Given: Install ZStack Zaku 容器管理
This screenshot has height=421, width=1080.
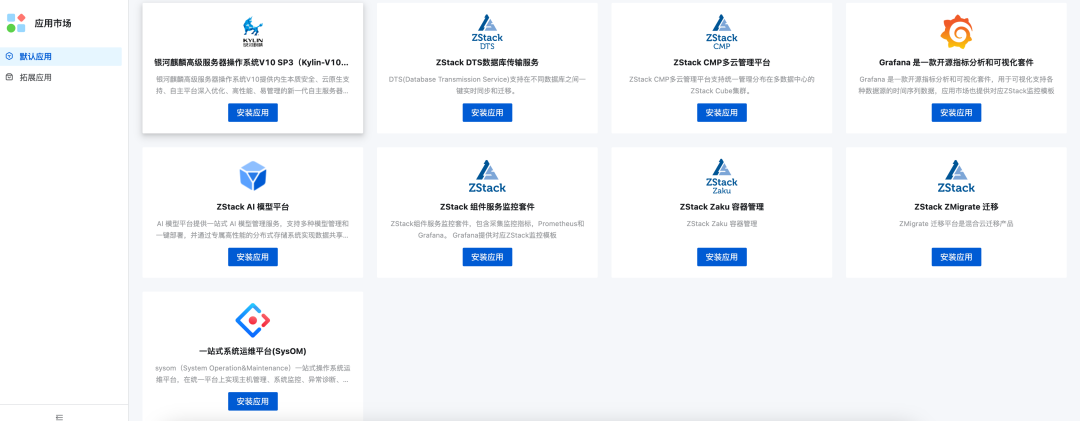Looking at the screenshot, I should 721,257.
